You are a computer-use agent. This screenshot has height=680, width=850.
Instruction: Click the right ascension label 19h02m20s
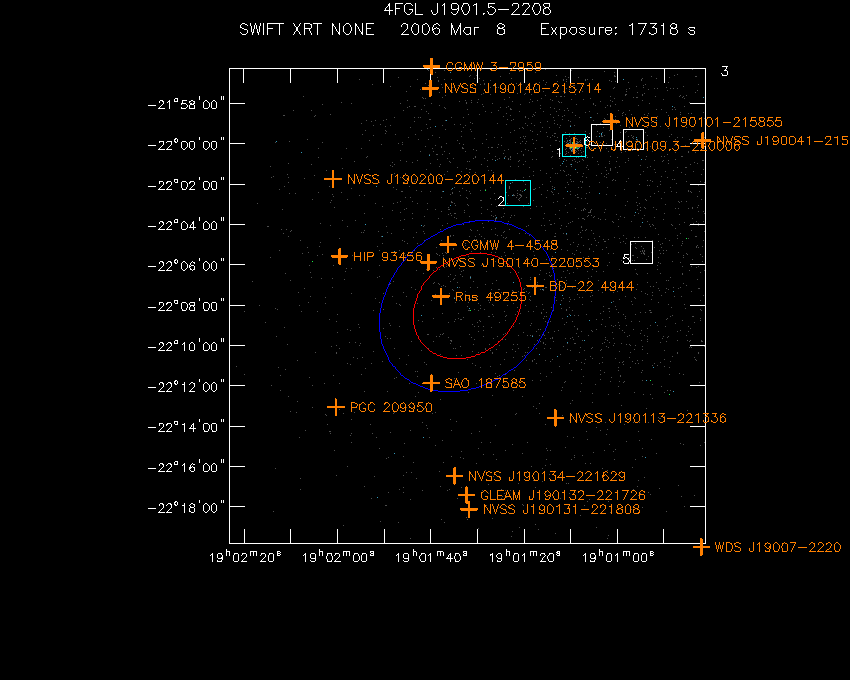(x=245, y=557)
